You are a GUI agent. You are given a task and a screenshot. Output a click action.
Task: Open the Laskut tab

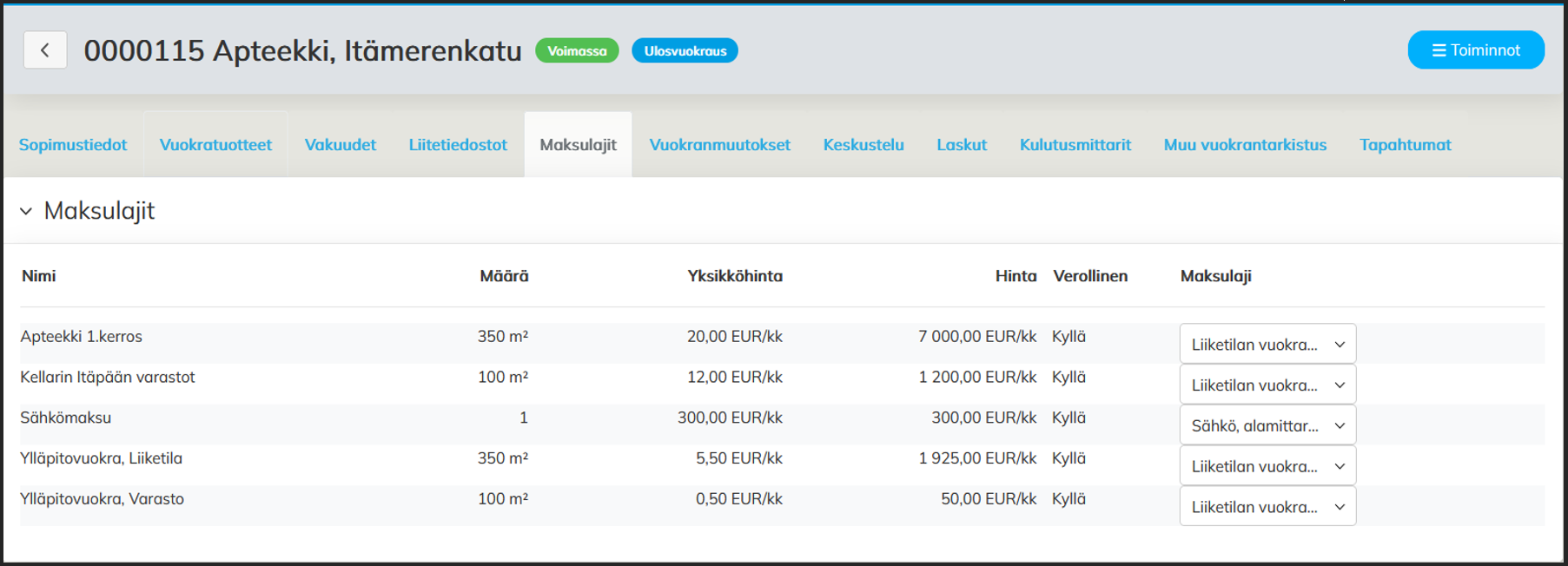pyautogui.click(x=962, y=145)
